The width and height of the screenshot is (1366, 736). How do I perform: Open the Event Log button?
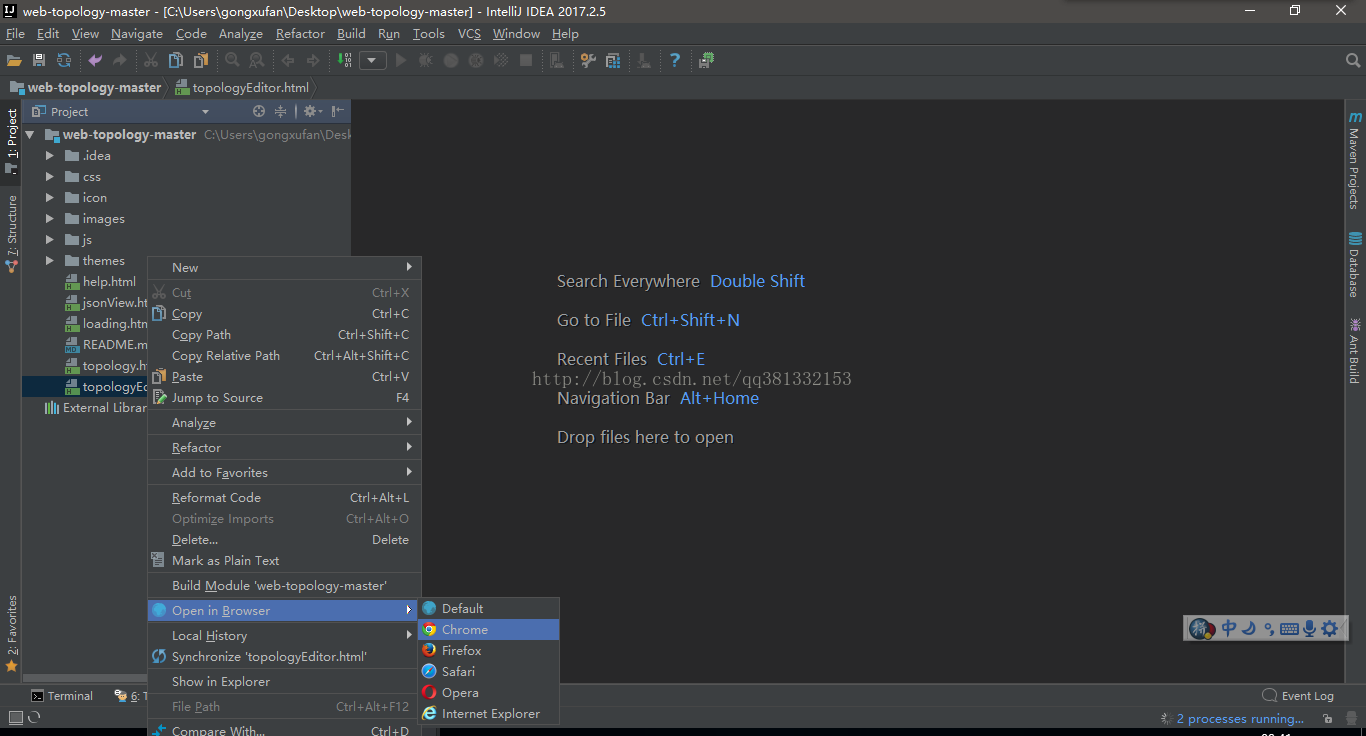coord(1298,696)
